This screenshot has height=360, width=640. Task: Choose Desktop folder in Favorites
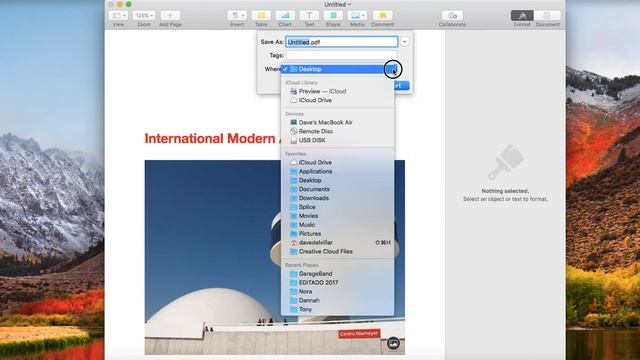click(x=338, y=180)
